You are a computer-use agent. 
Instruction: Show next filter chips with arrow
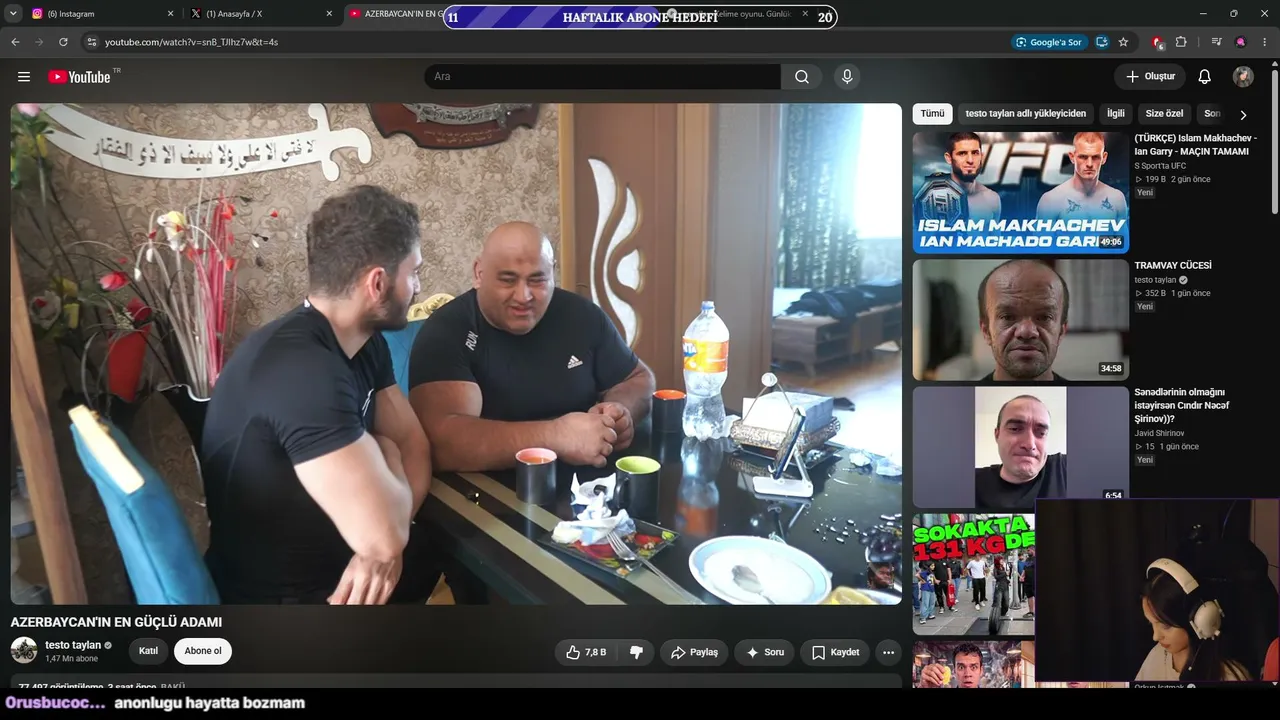pos(1243,114)
